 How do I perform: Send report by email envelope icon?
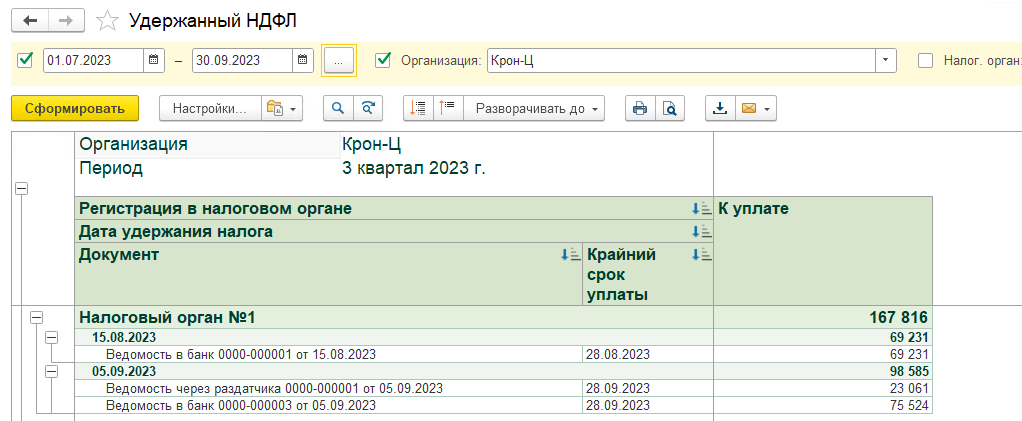click(x=749, y=109)
